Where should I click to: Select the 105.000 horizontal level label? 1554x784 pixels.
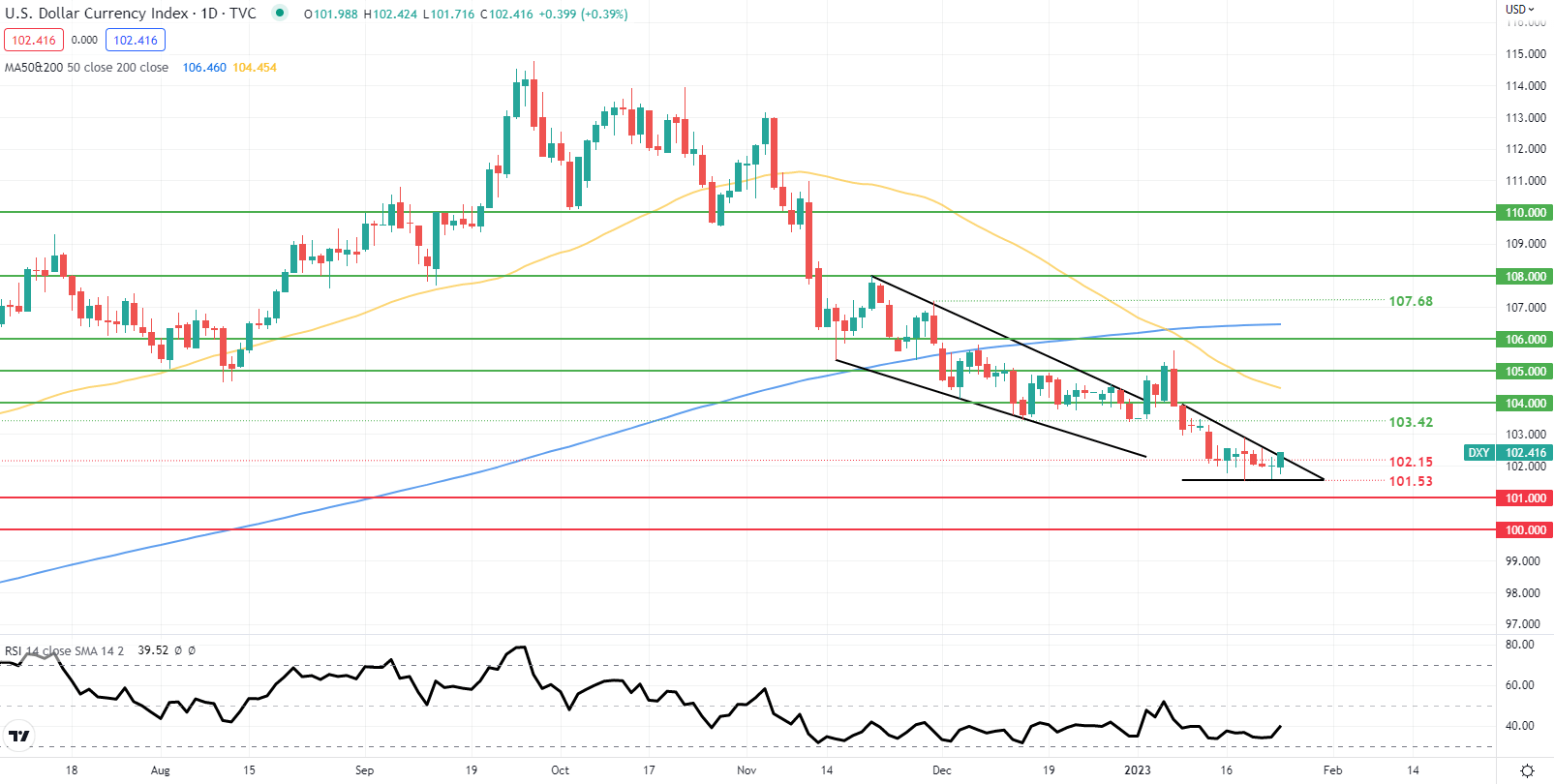tap(1525, 372)
